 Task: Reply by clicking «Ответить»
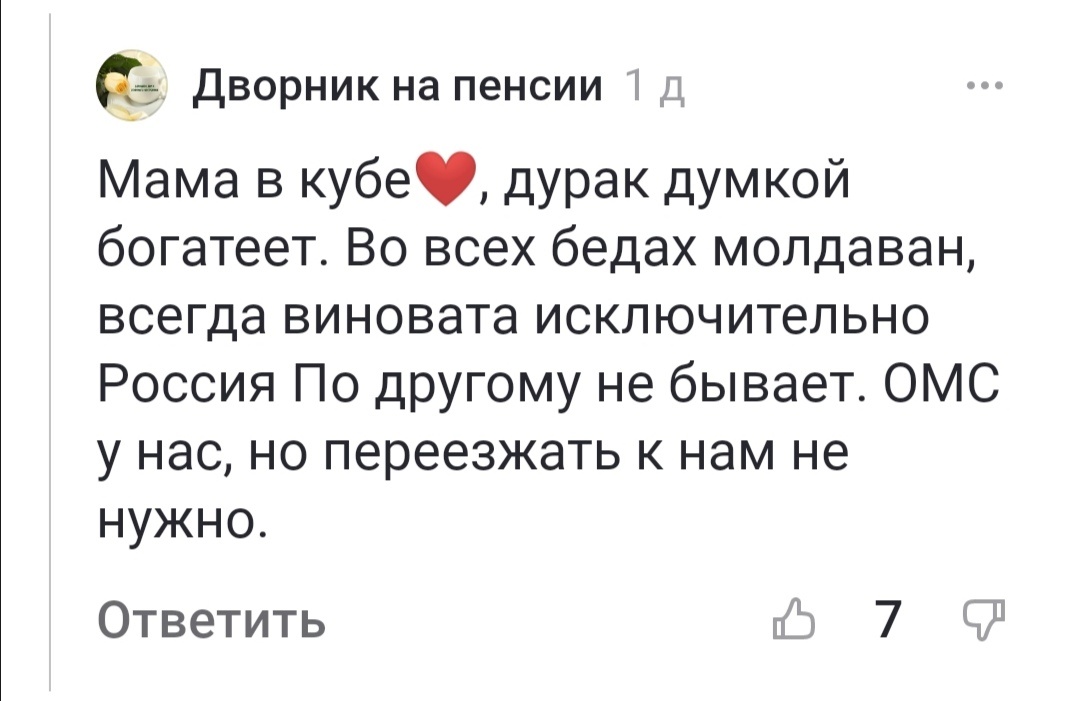pyautogui.click(x=210, y=620)
